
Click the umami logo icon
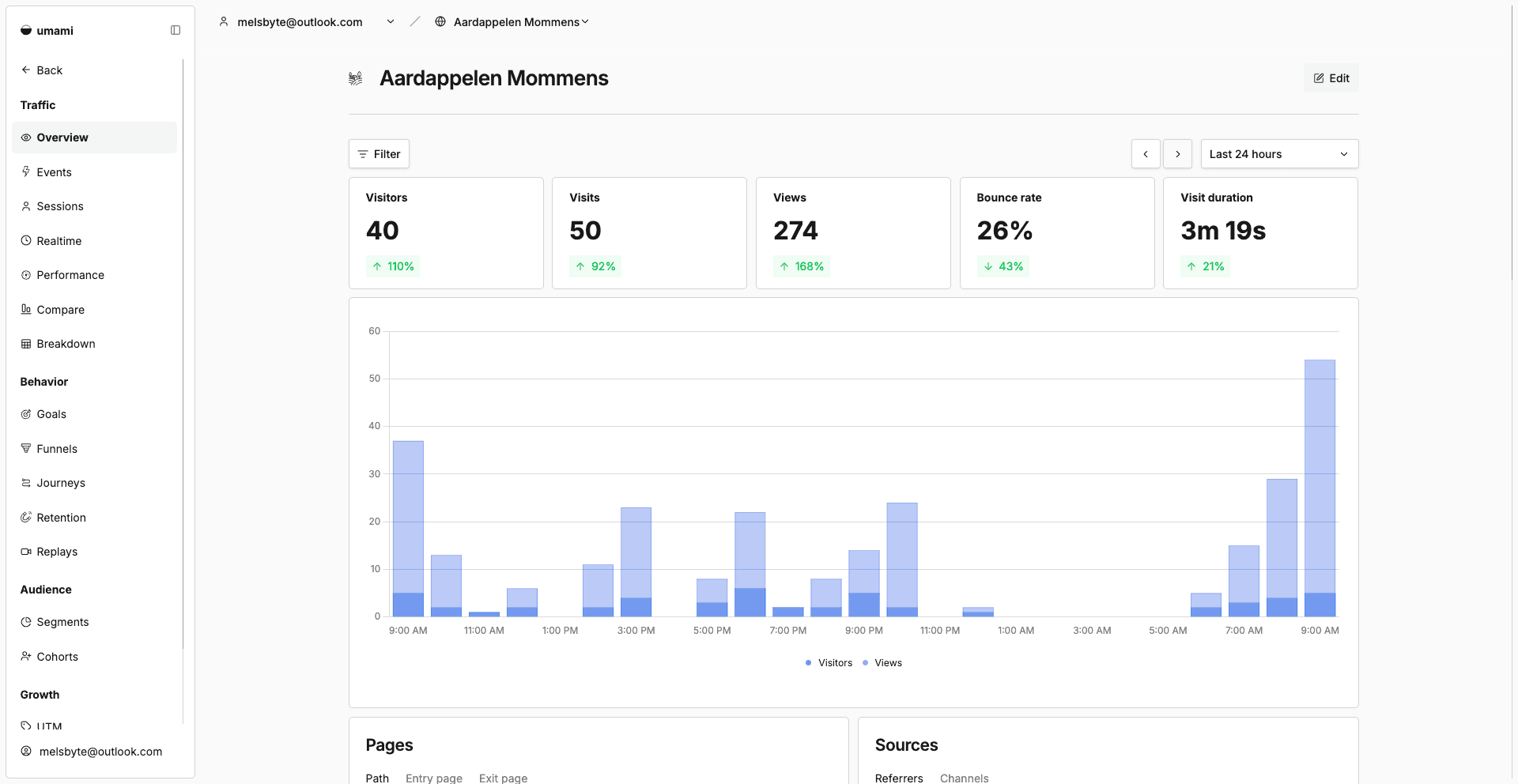(26, 30)
